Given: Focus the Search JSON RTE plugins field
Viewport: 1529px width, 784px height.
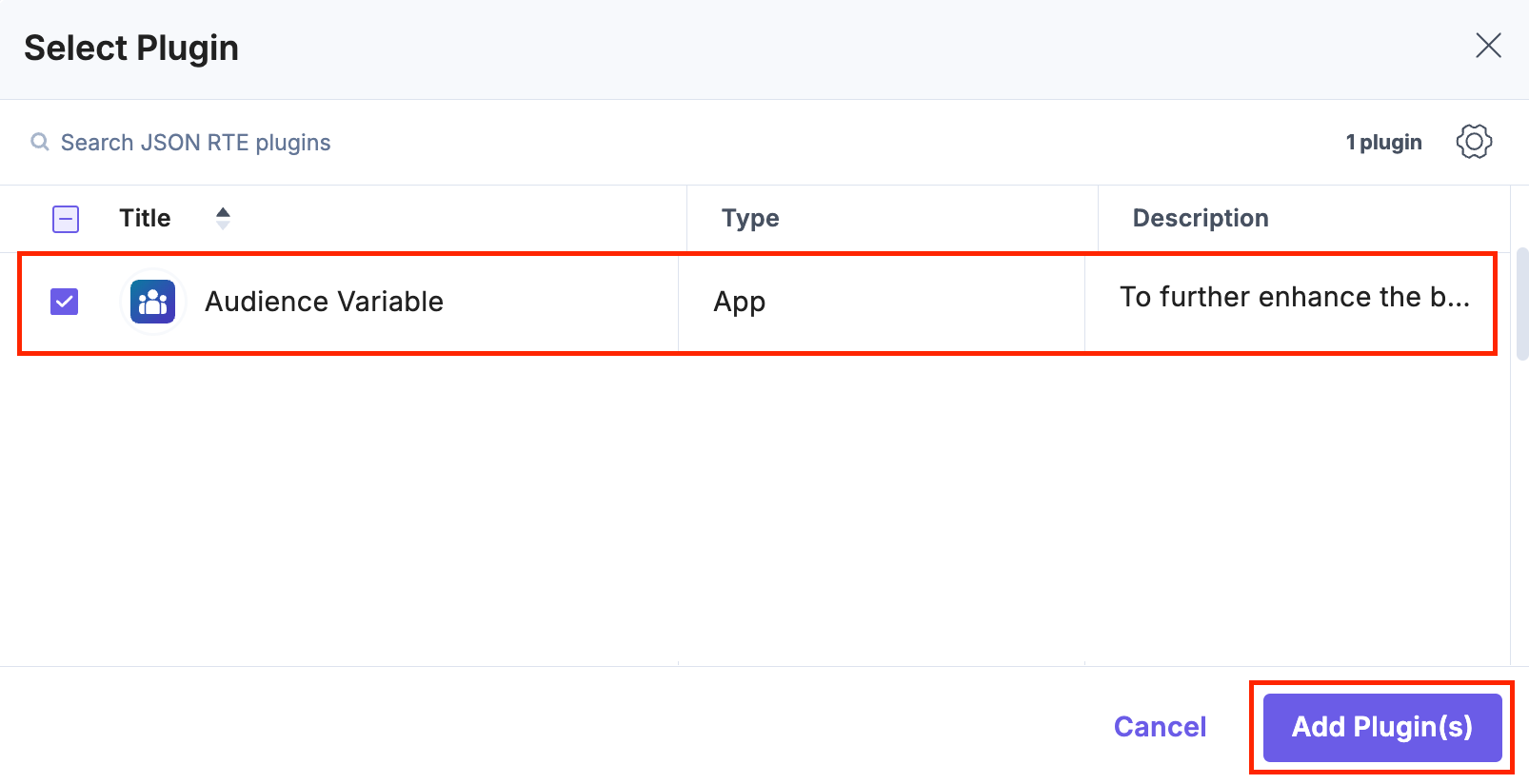Looking at the screenshot, I should click(195, 143).
